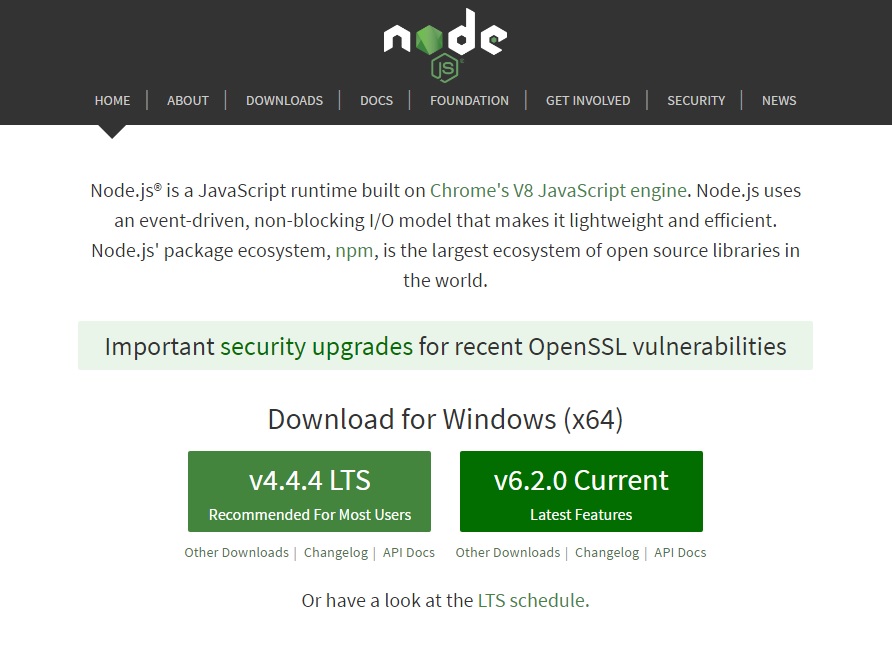Open the FOUNDATION nav link
Viewport: 892px width, 661px height.
[469, 101]
